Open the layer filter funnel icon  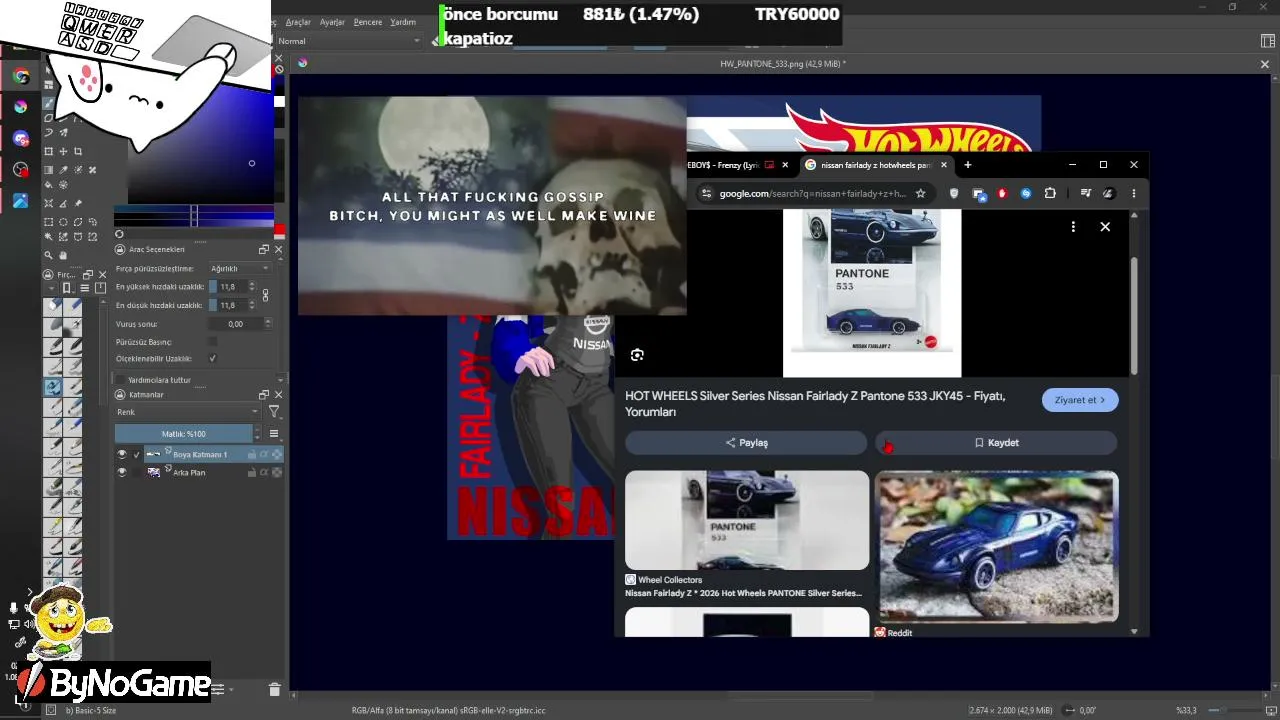point(274,412)
